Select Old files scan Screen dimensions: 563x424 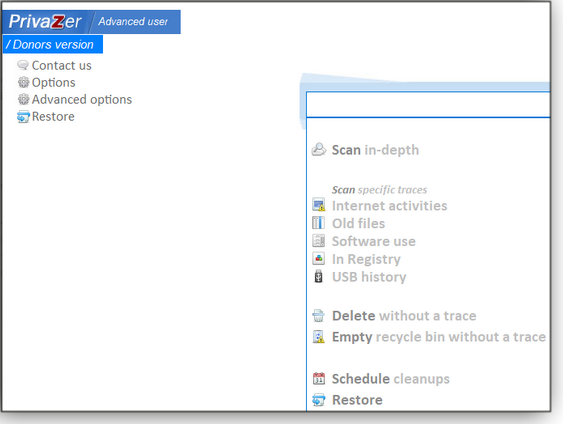point(358,224)
